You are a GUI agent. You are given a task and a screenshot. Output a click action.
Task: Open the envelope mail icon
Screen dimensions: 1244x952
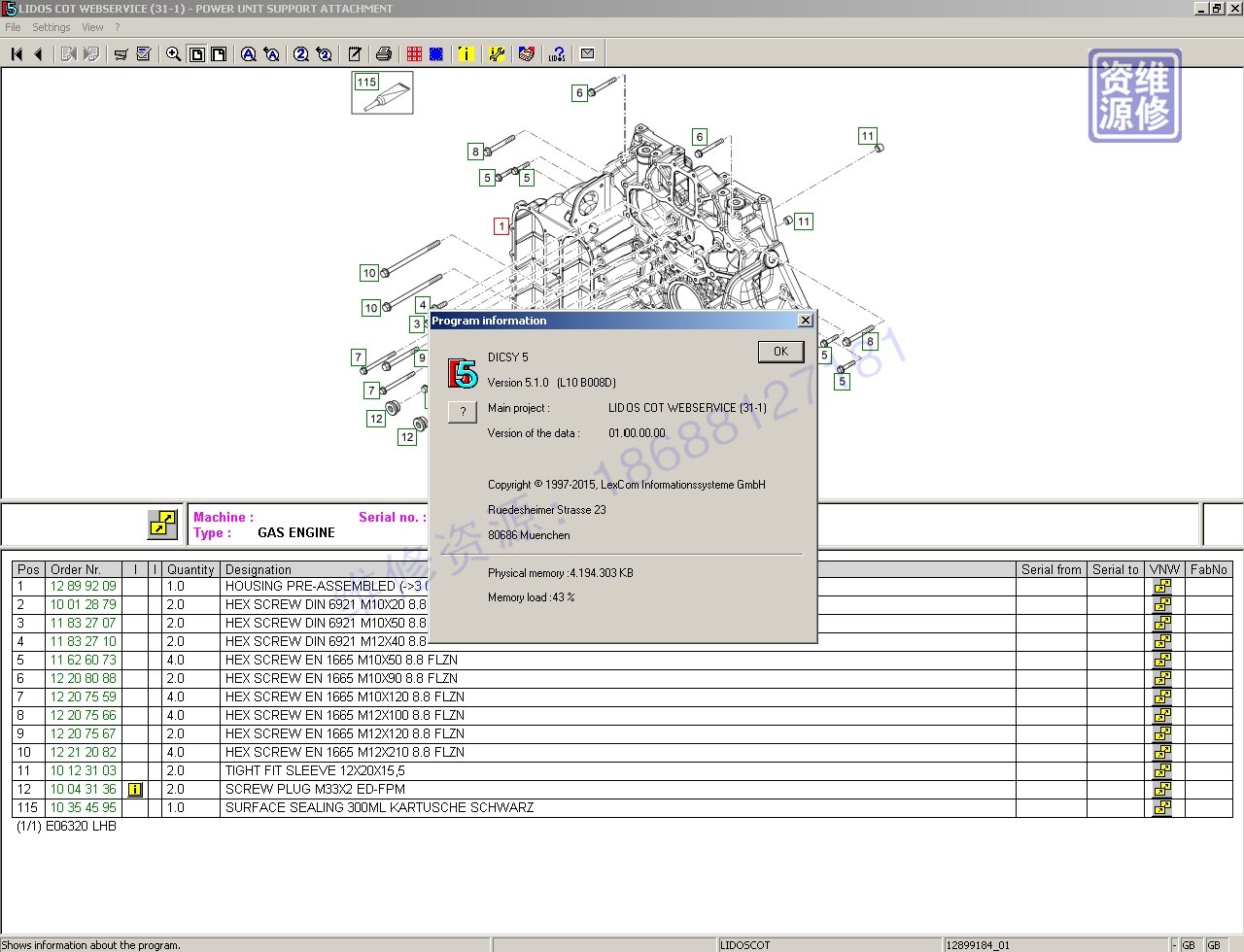(587, 54)
